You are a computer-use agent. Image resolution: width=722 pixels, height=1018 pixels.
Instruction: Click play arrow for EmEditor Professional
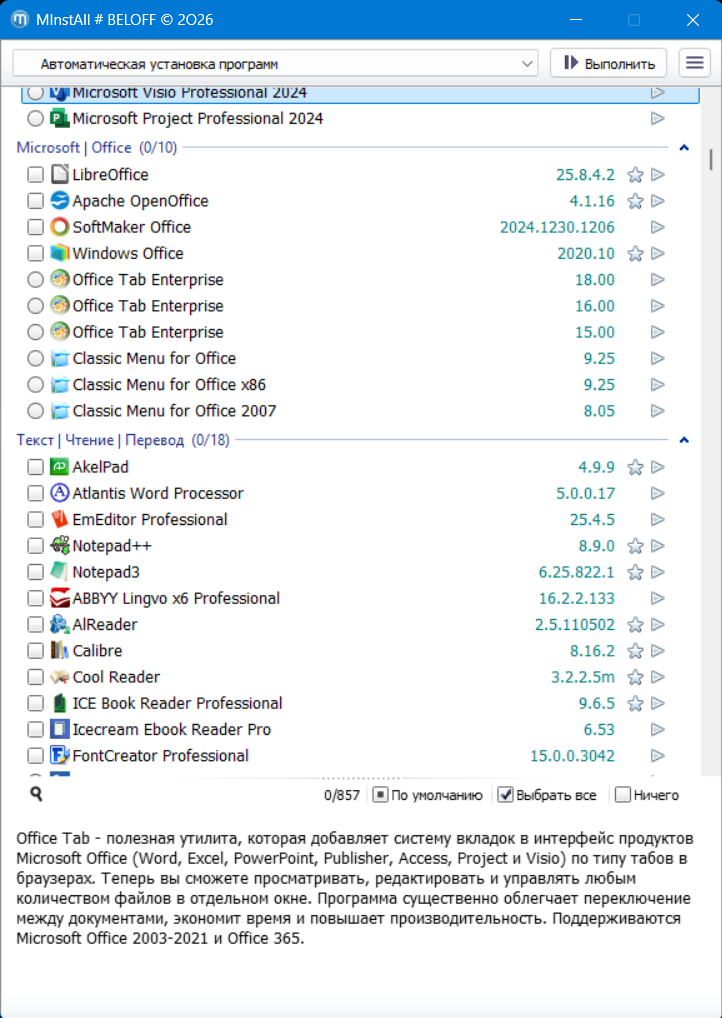click(x=658, y=519)
